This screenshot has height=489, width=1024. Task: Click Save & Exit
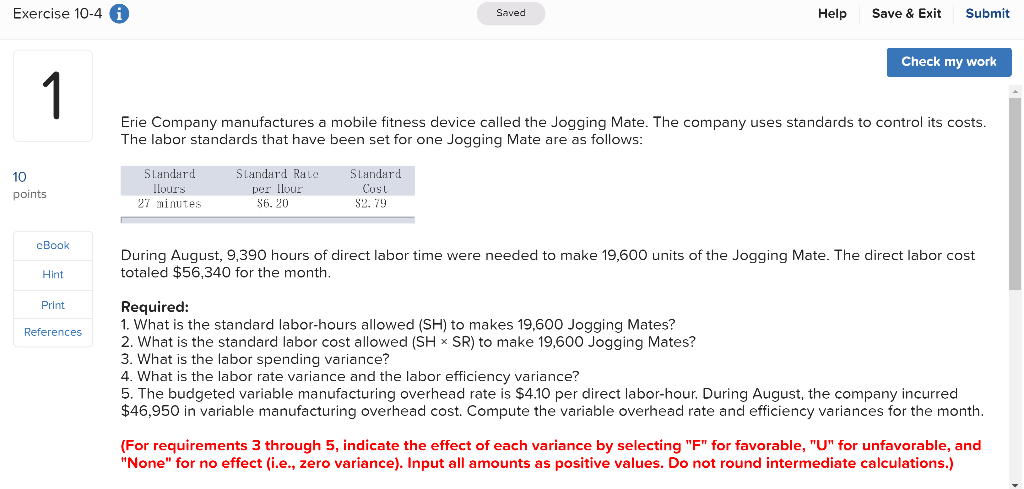pos(906,14)
